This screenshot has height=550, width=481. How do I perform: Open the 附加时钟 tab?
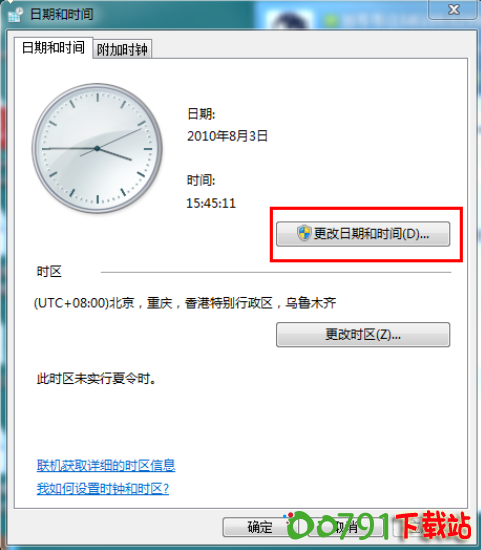click(x=122, y=49)
